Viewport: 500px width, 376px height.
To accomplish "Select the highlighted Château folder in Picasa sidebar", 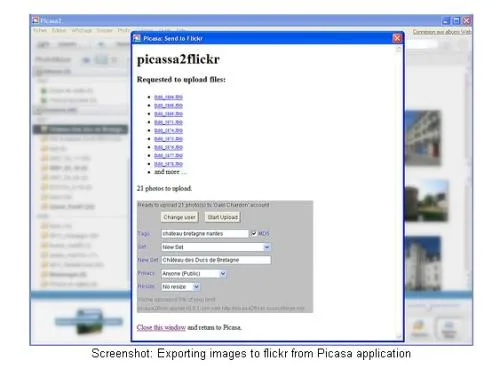I will point(80,129).
